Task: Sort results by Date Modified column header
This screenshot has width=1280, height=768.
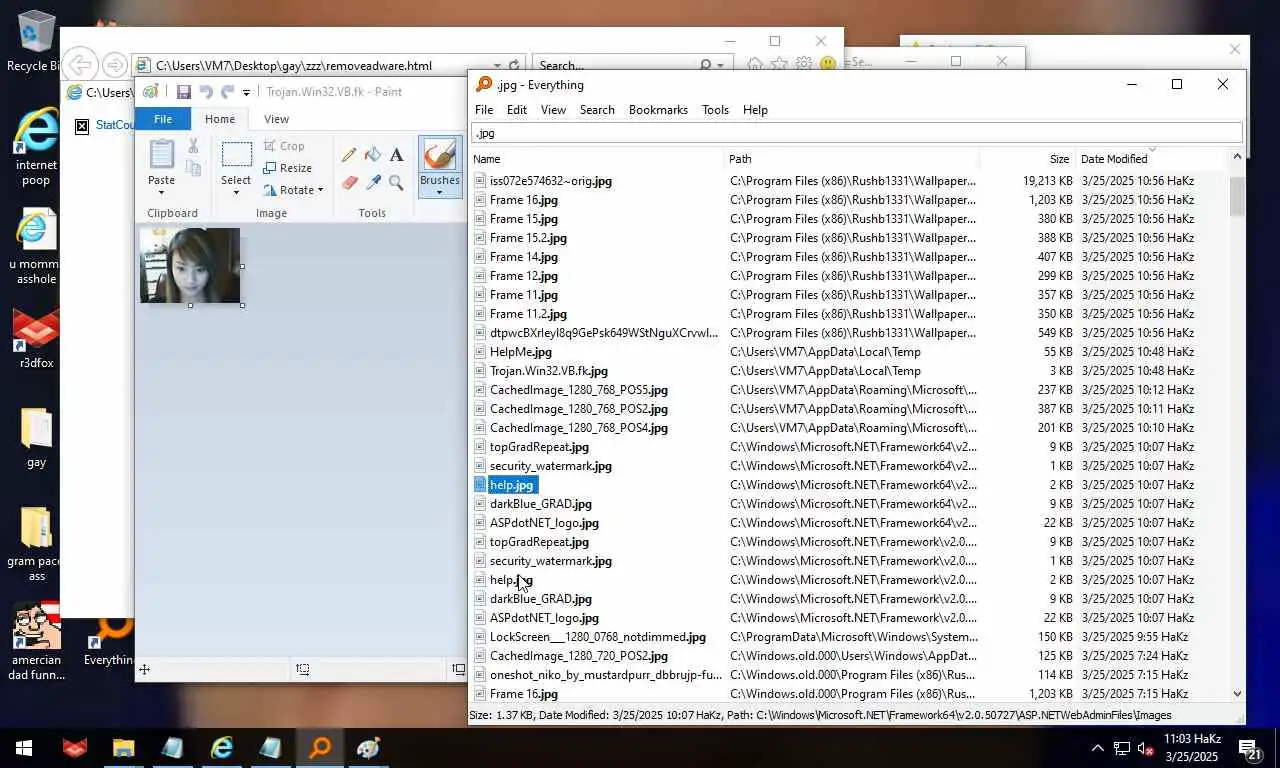Action: click(x=1151, y=159)
